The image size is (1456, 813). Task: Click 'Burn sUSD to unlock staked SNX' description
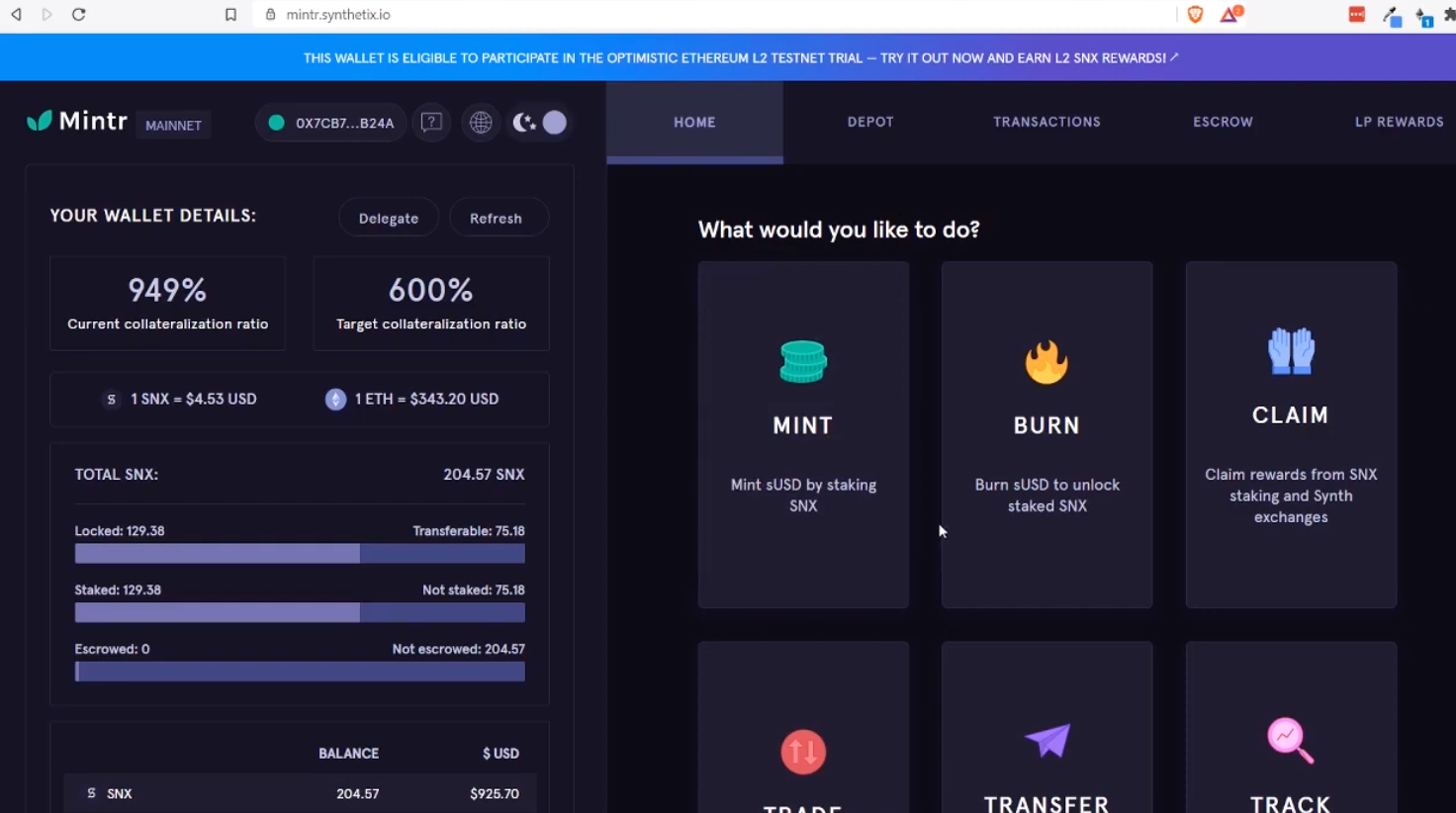coord(1047,496)
